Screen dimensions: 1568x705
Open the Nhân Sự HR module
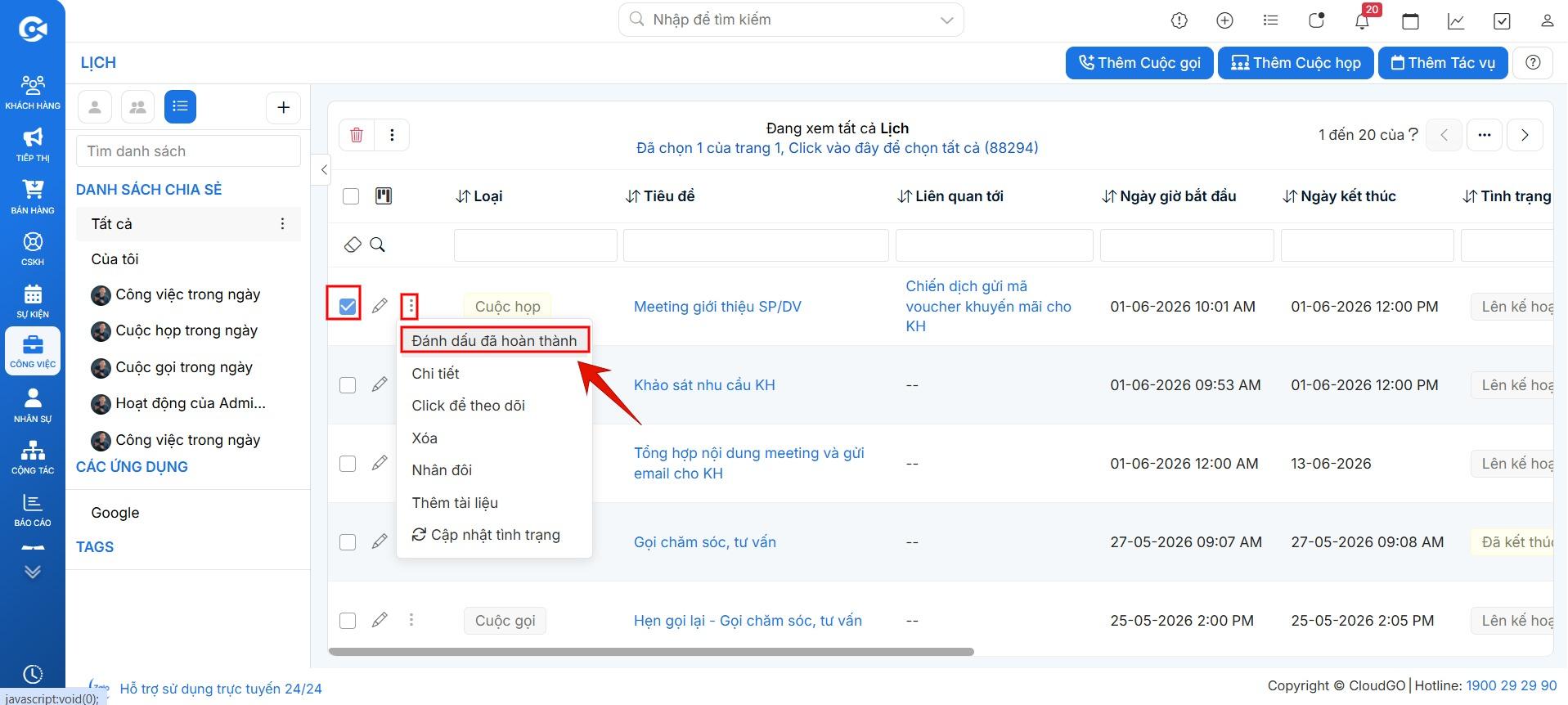point(33,405)
